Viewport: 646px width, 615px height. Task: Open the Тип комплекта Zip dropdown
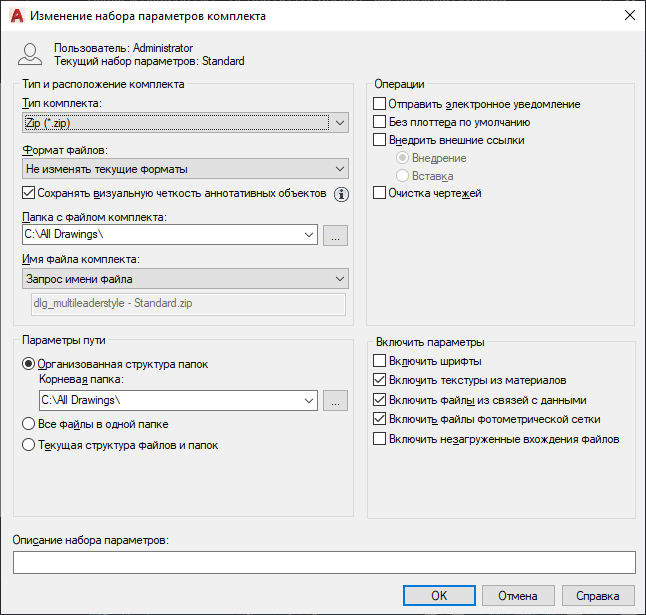coord(185,123)
